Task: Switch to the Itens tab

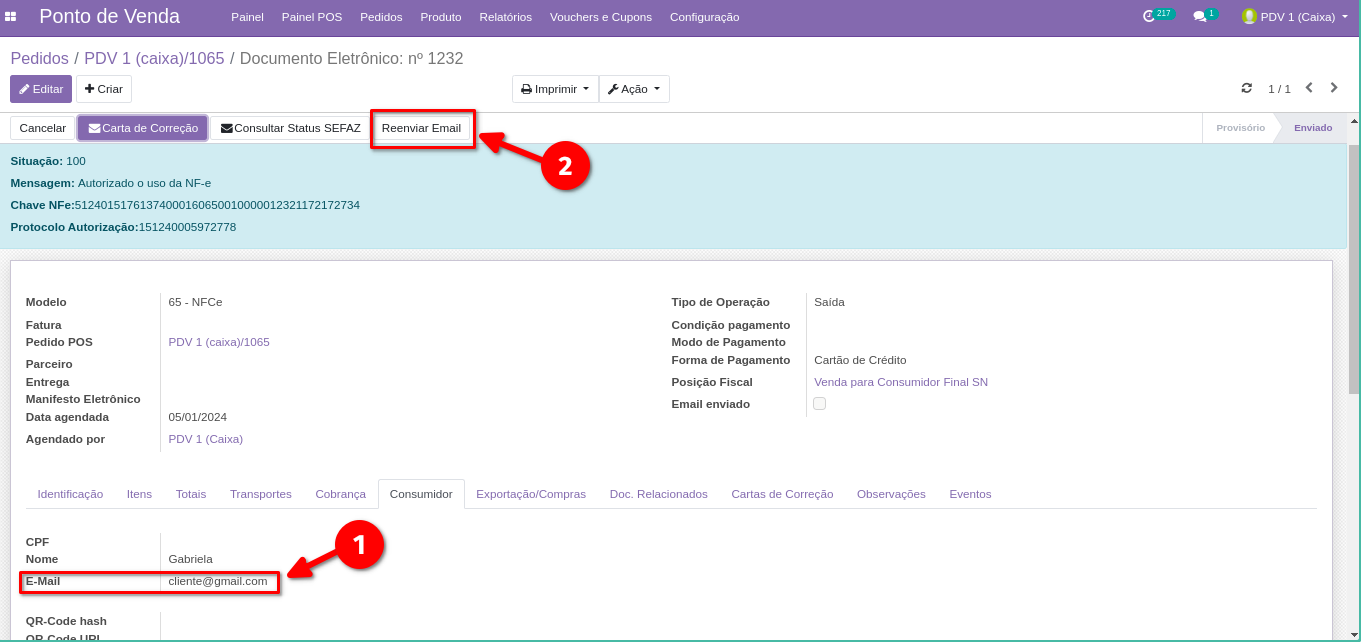Action: [139, 494]
